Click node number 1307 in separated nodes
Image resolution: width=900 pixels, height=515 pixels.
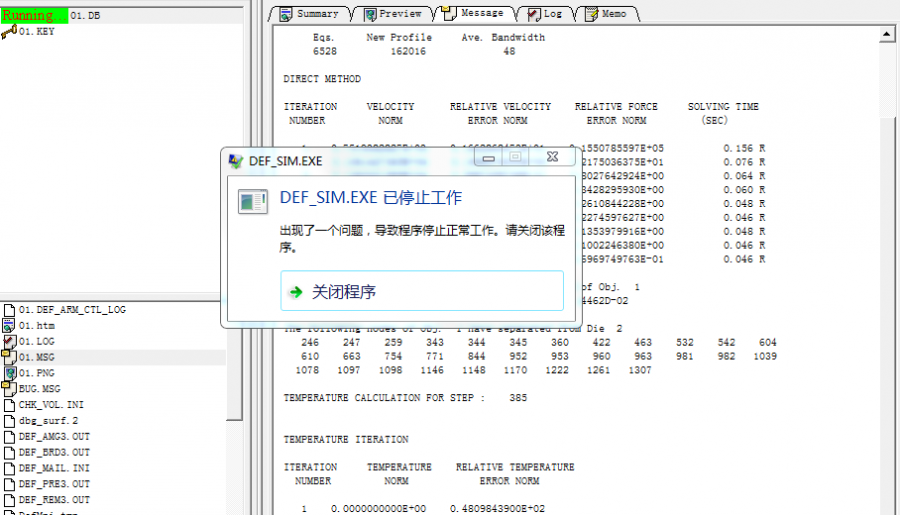(x=639, y=370)
